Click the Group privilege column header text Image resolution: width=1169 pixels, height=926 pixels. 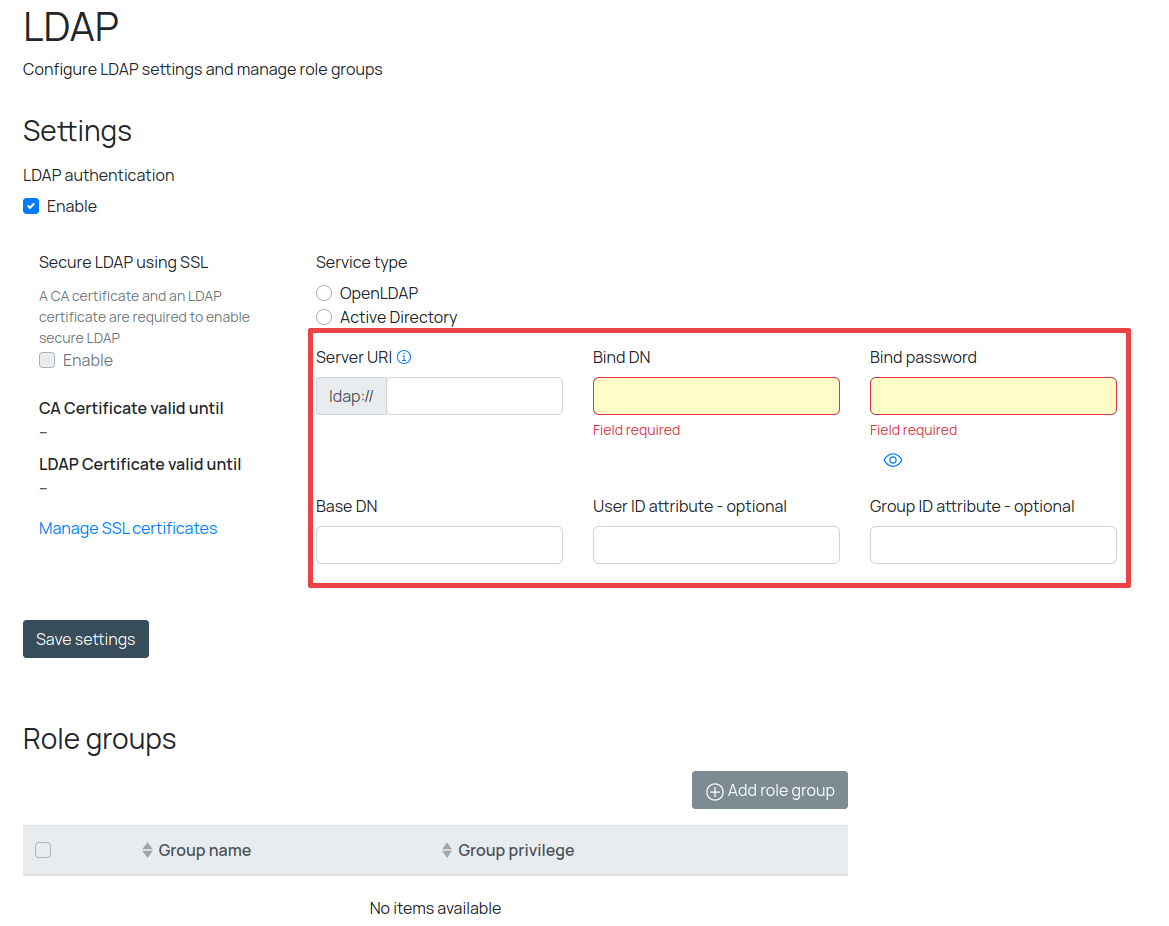516,850
